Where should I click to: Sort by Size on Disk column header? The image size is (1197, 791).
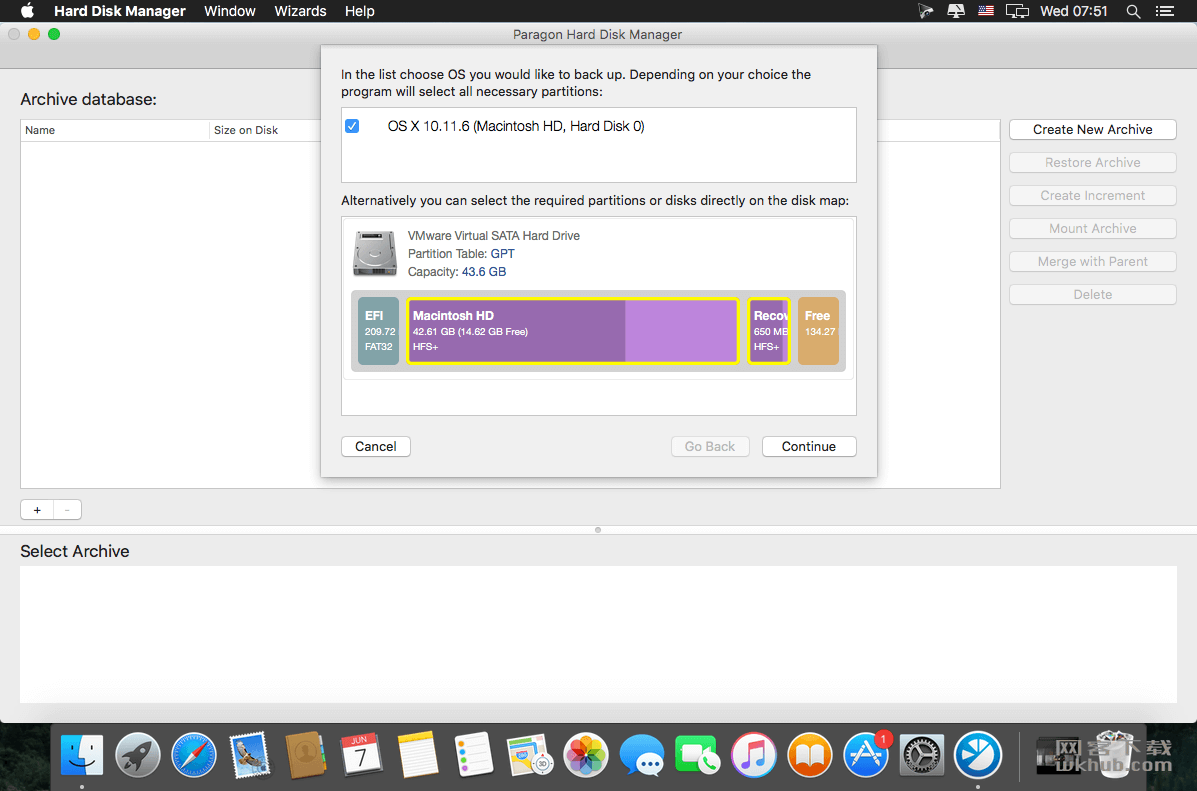[265, 130]
